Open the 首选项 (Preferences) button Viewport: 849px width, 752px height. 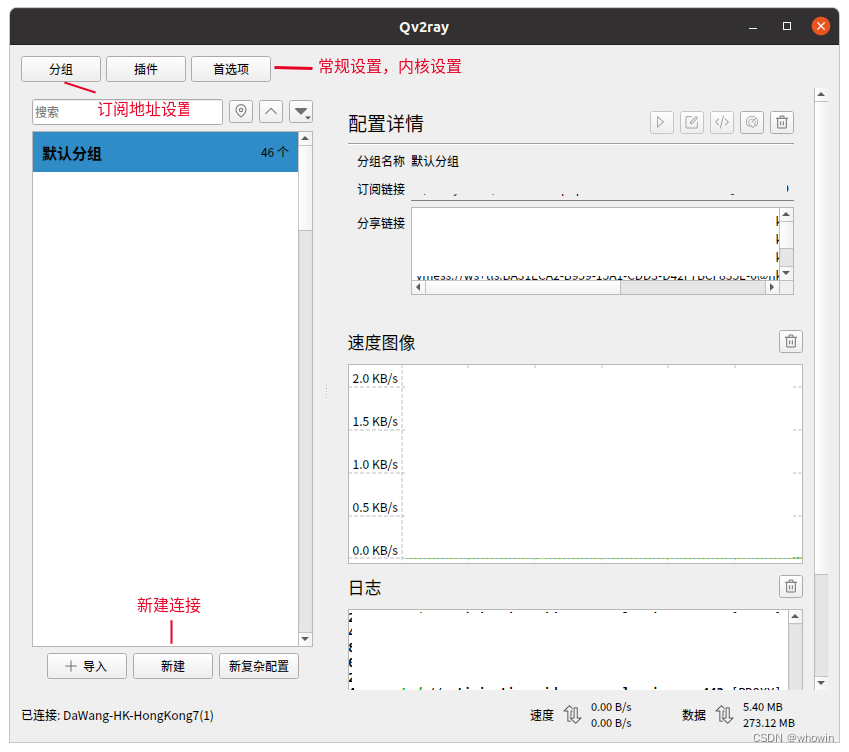pos(231,69)
